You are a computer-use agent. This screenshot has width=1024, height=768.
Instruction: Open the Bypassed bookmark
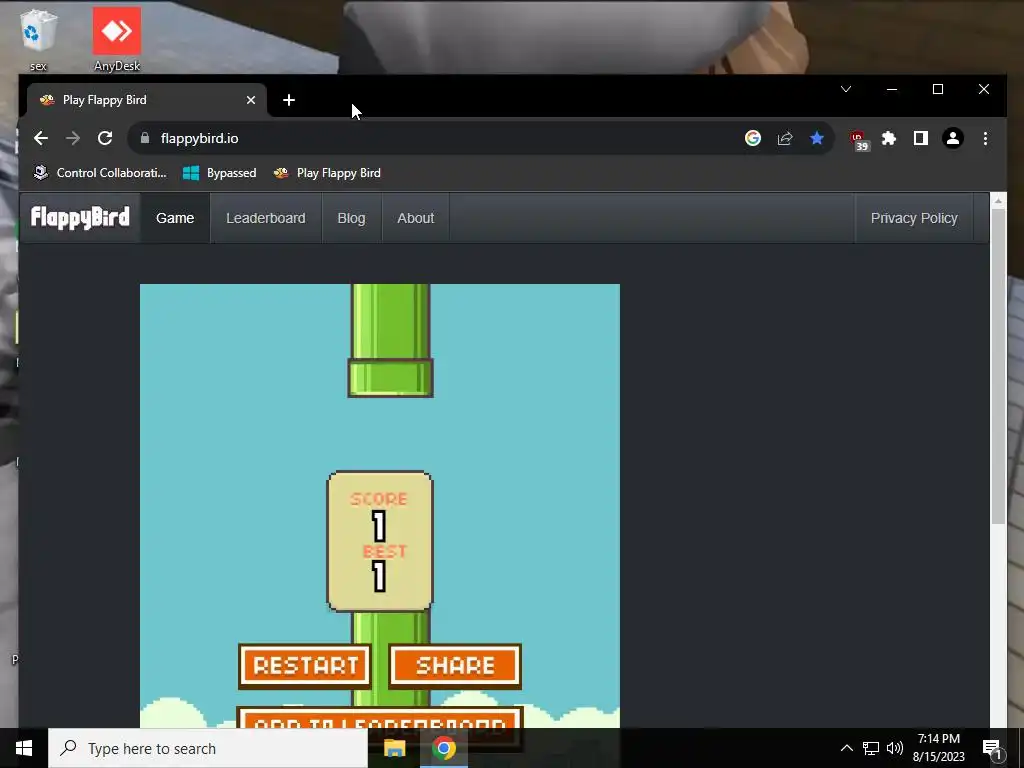click(x=219, y=173)
